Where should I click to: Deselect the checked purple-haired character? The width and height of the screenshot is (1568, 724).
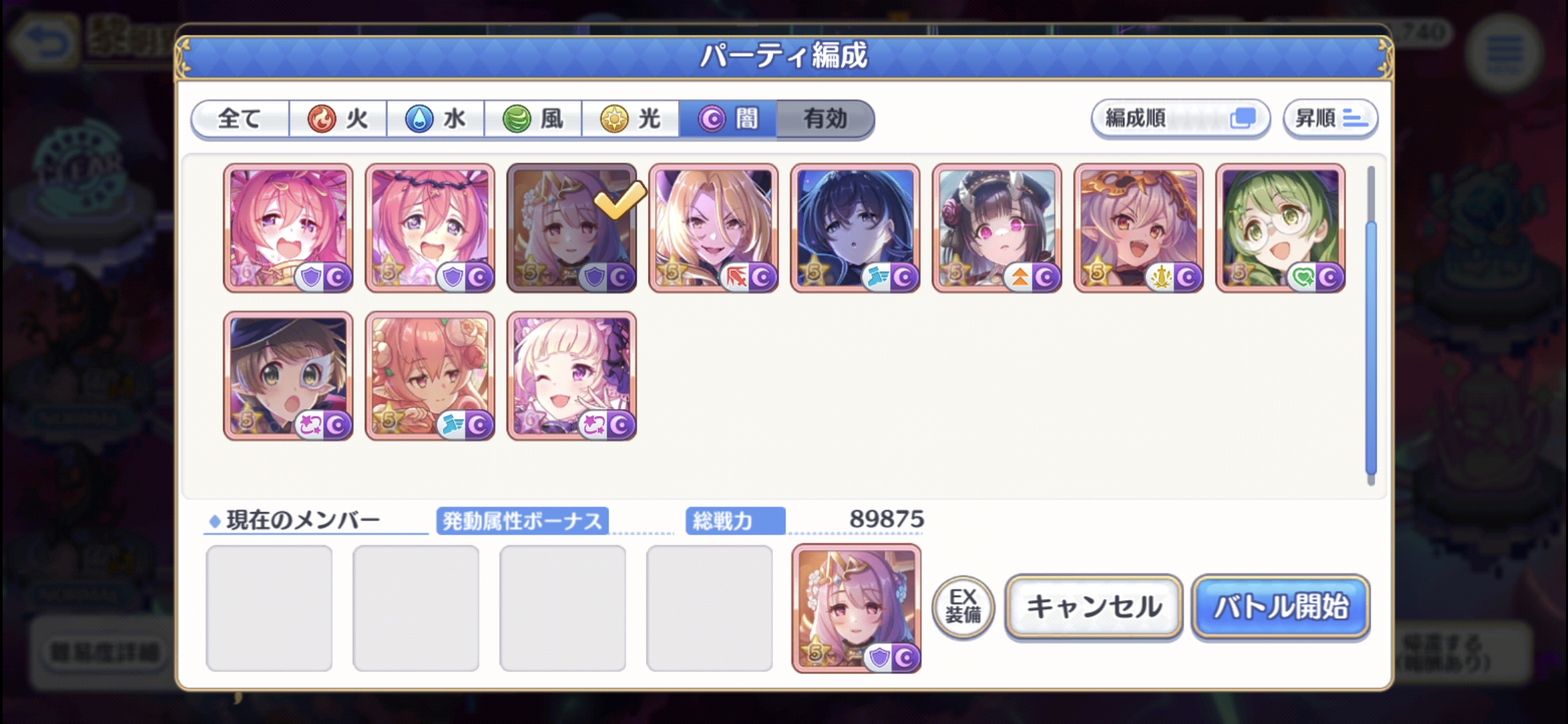point(572,228)
